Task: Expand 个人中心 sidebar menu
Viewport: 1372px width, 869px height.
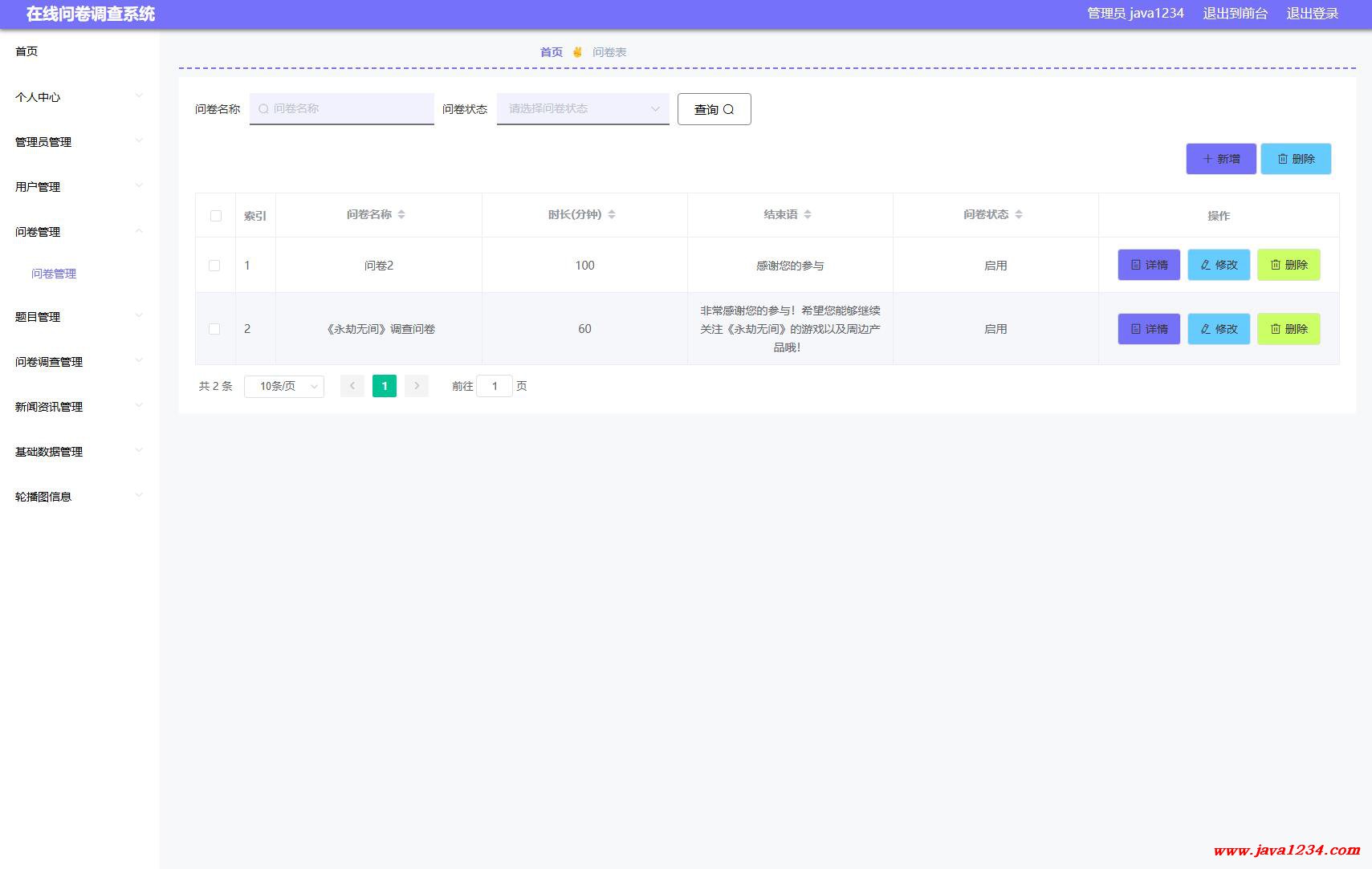Action: pyautogui.click(x=79, y=97)
